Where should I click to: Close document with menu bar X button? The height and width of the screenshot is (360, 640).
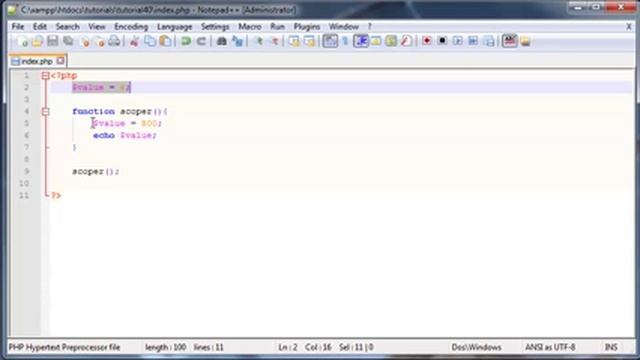click(x=629, y=27)
